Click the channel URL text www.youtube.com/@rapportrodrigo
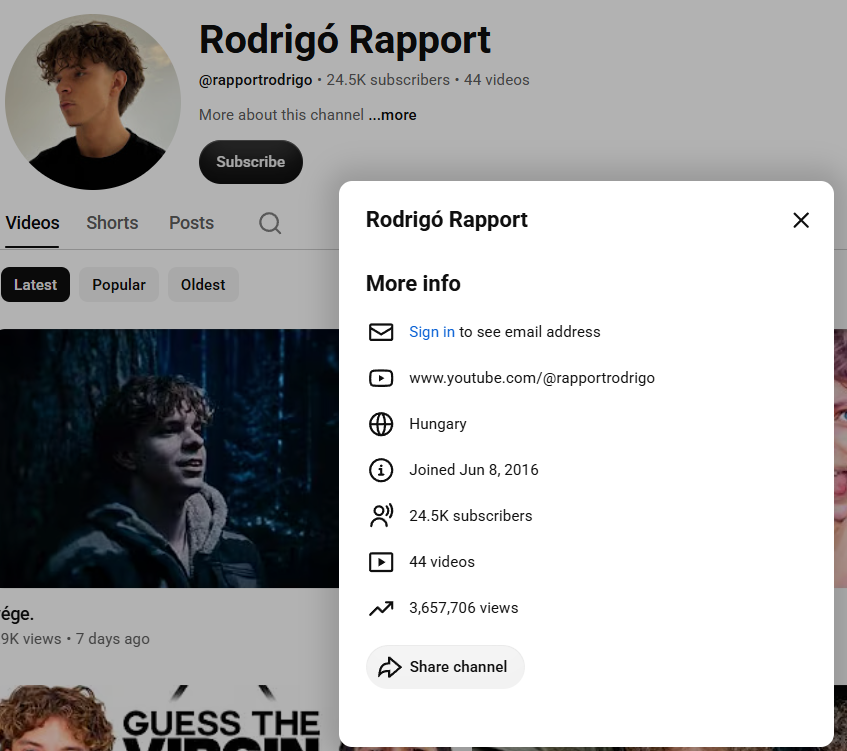 point(532,378)
